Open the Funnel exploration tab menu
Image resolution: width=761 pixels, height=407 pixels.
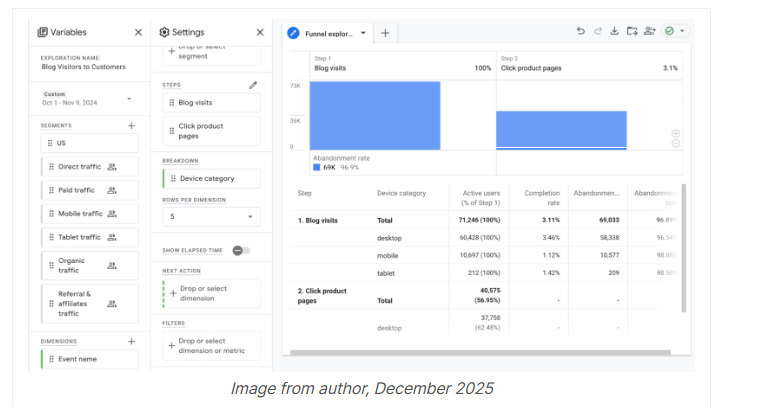click(363, 33)
